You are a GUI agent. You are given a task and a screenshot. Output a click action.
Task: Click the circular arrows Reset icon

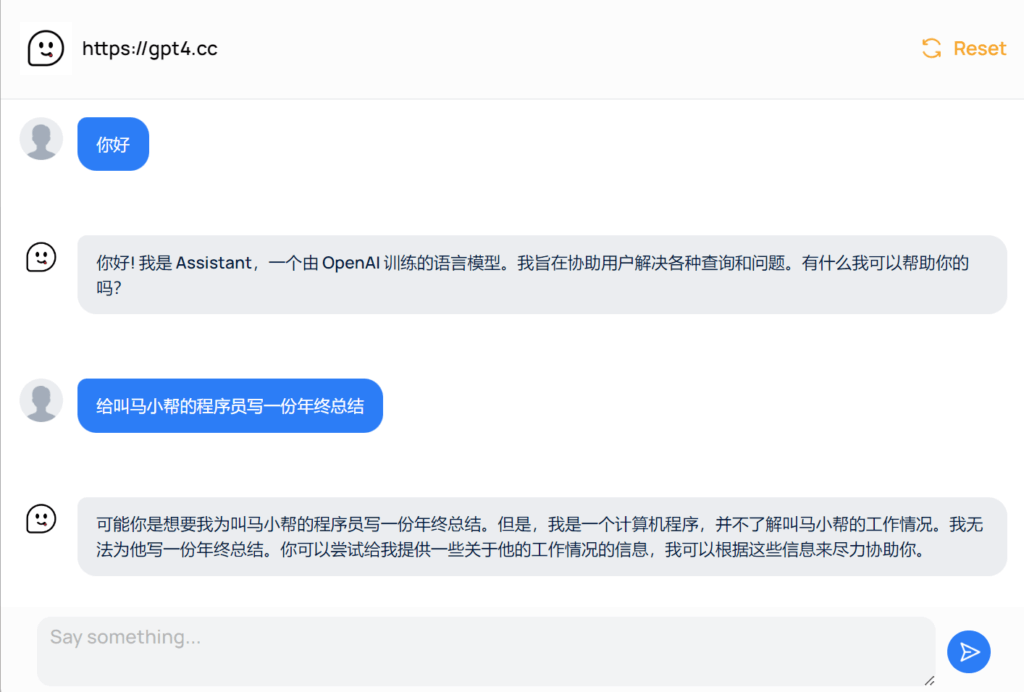click(931, 48)
